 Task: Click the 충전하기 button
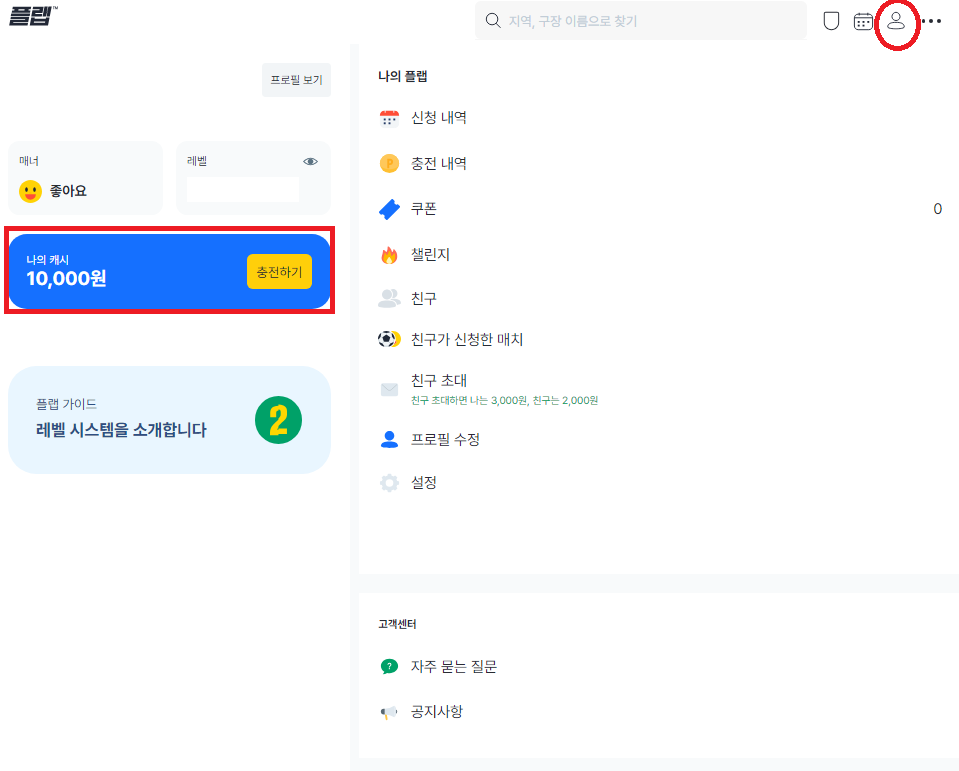[279, 271]
